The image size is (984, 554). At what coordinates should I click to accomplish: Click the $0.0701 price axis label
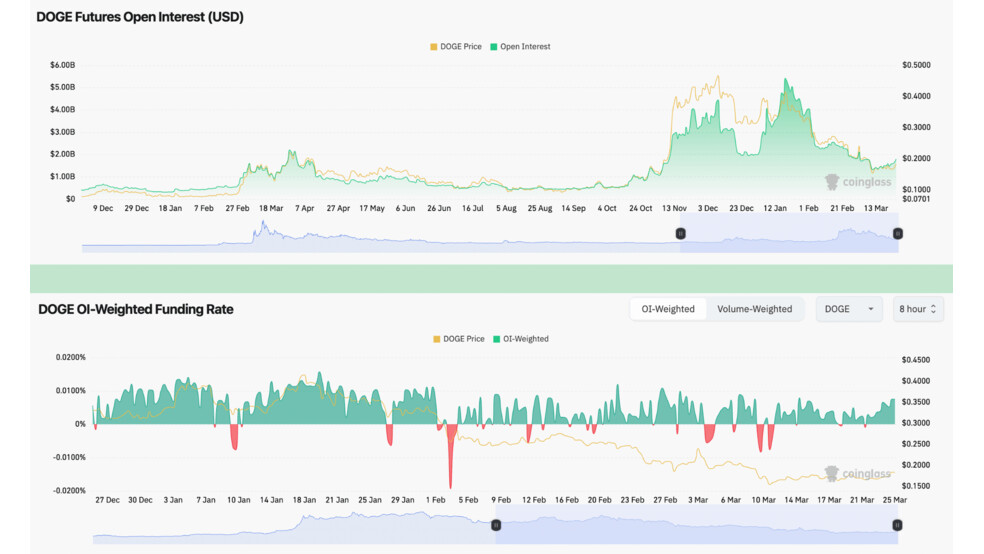[x=916, y=199]
